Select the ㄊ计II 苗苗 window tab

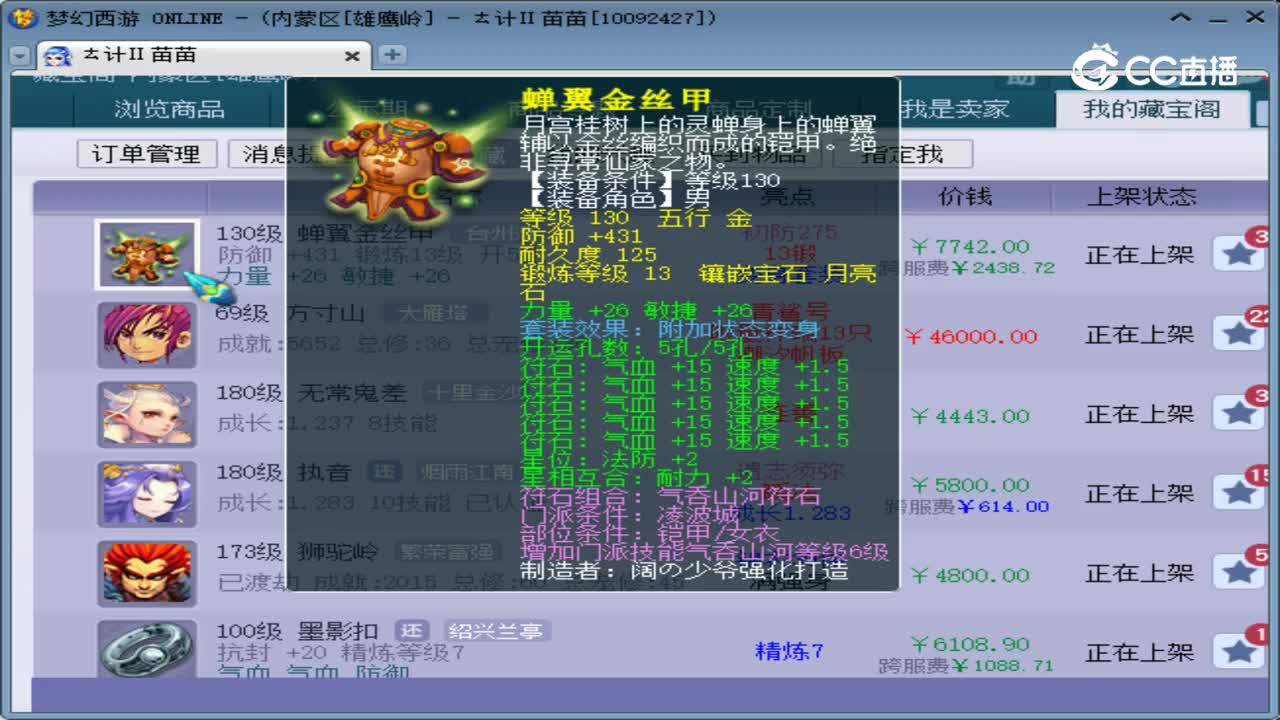tap(204, 55)
